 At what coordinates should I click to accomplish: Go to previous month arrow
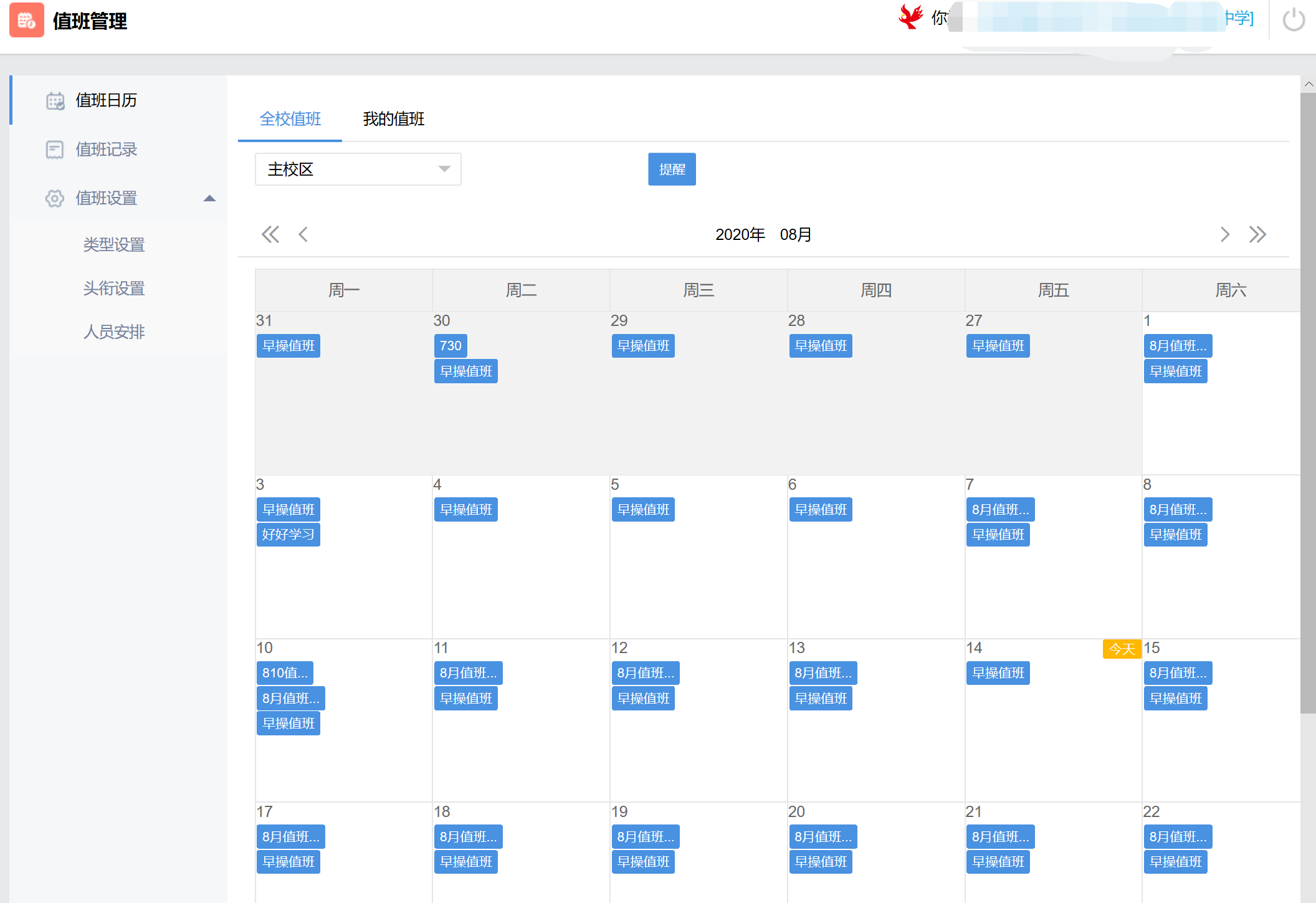coord(303,234)
